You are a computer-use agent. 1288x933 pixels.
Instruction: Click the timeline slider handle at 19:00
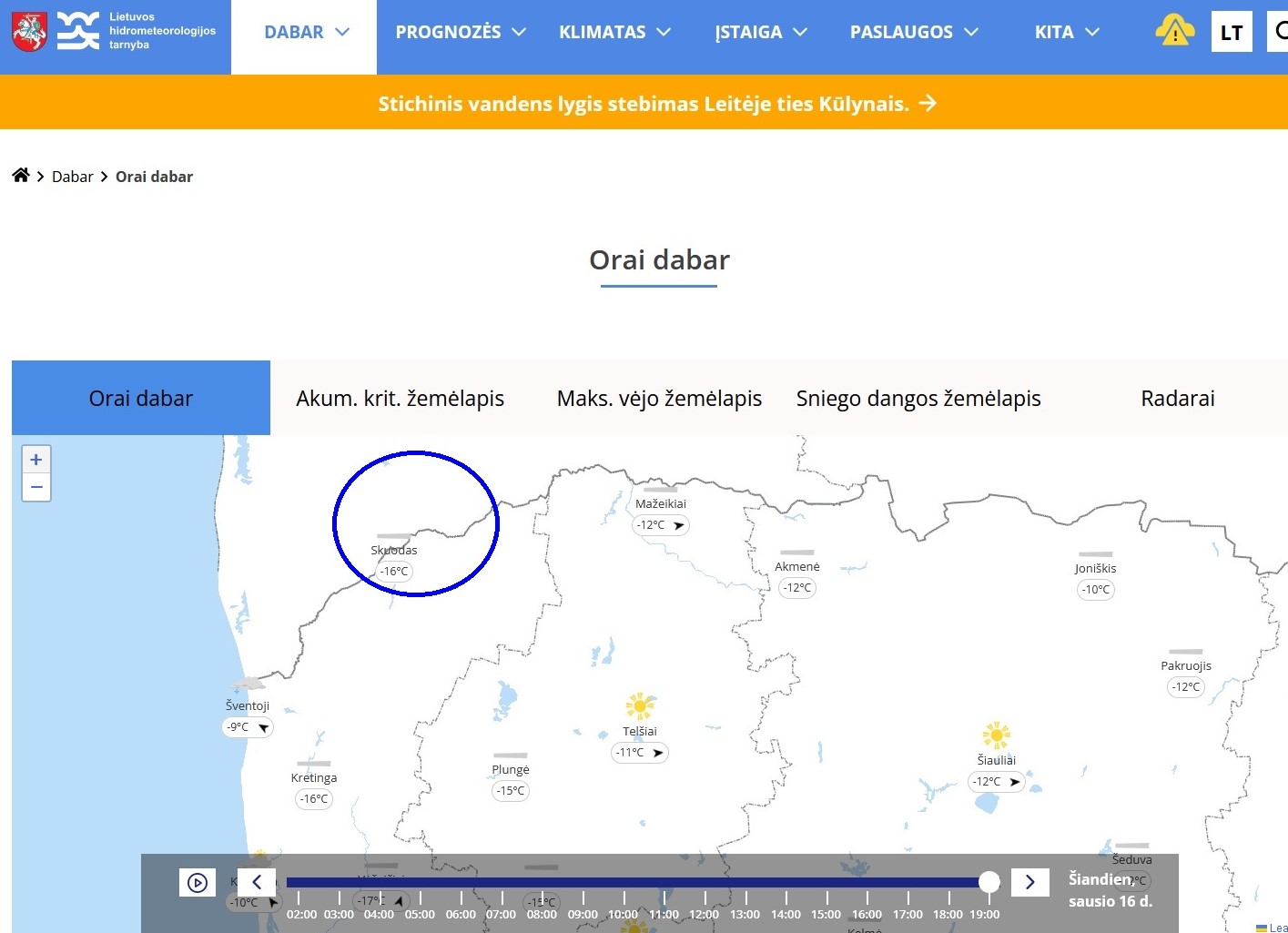pyautogui.click(x=989, y=881)
